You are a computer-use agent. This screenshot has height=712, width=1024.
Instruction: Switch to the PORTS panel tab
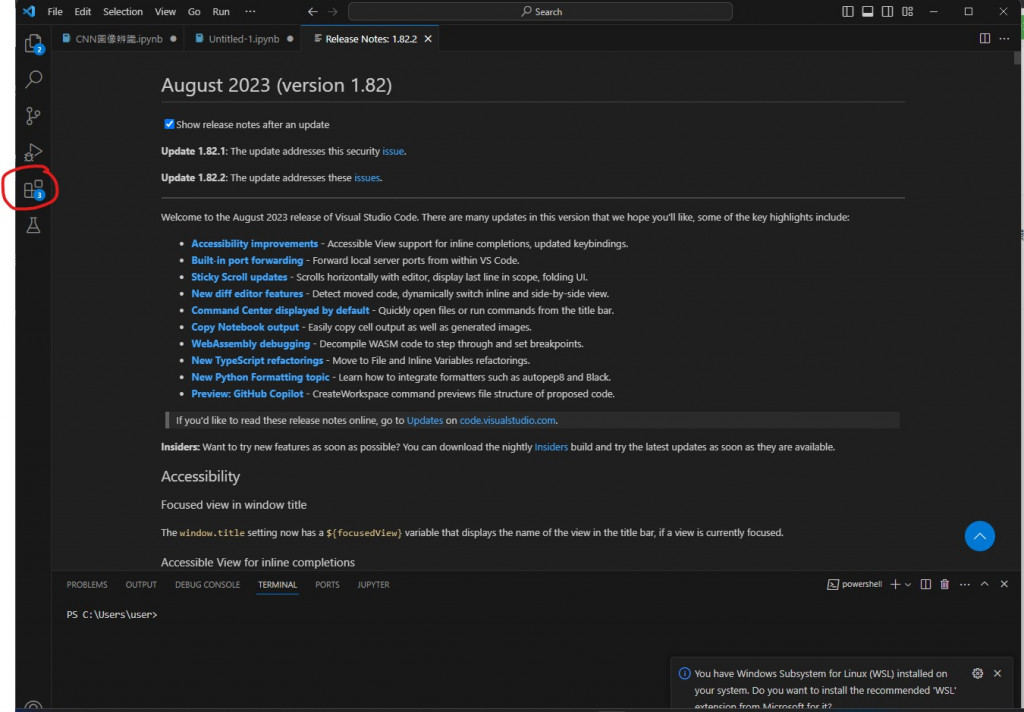[327, 585]
